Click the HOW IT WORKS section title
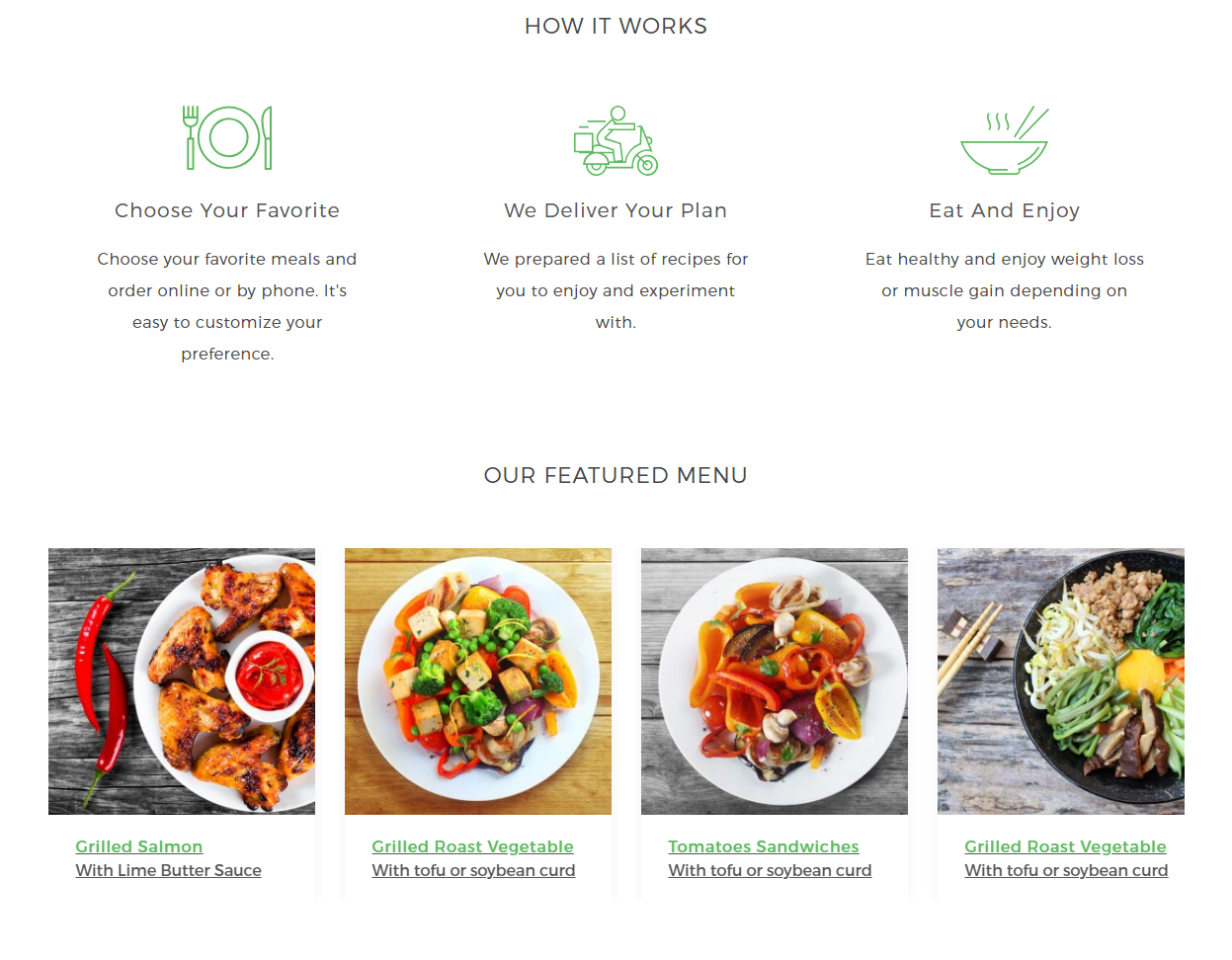1232x960 pixels. [x=616, y=26]
